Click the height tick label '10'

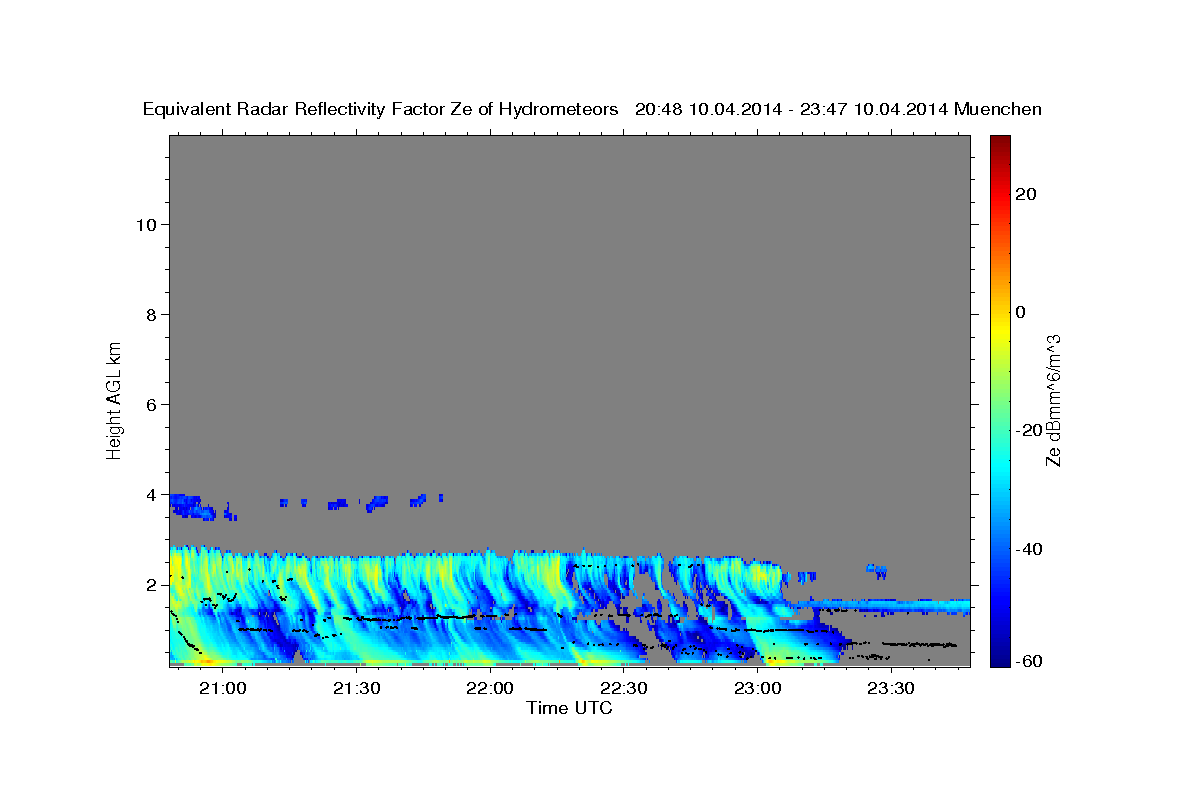pos(146,224)
